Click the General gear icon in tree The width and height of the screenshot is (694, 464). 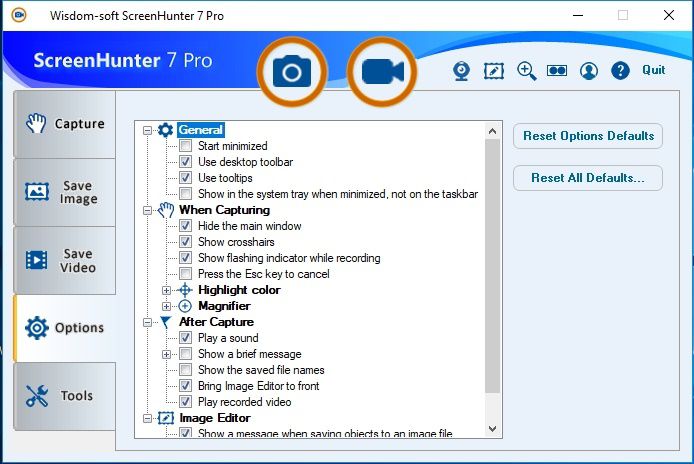coord(166,130)
